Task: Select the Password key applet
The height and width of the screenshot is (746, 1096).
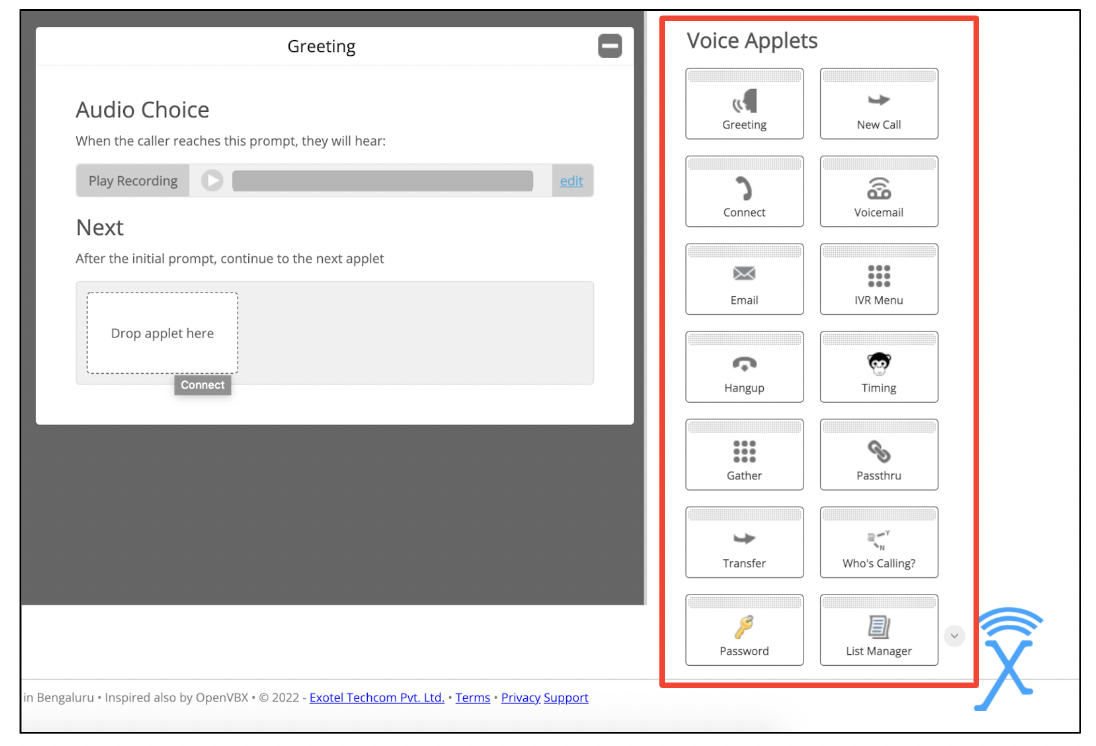Action: [744, 631]
